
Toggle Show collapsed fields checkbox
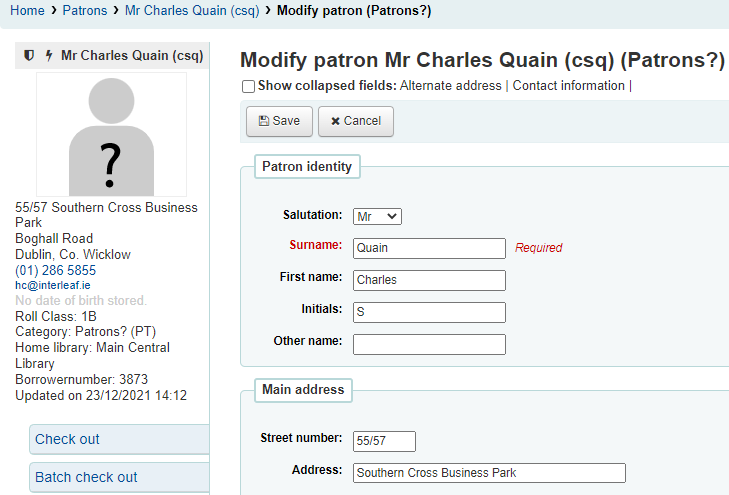(248, 87)
